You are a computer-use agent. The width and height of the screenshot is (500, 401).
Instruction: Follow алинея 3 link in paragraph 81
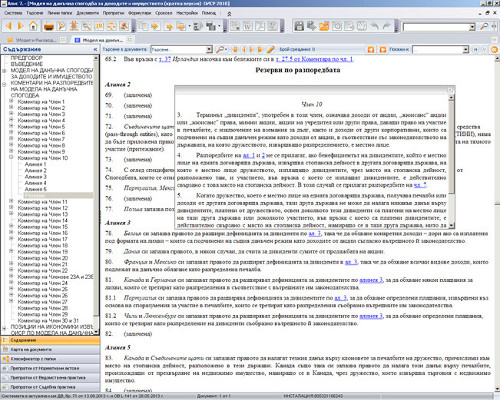coord(371,280)
